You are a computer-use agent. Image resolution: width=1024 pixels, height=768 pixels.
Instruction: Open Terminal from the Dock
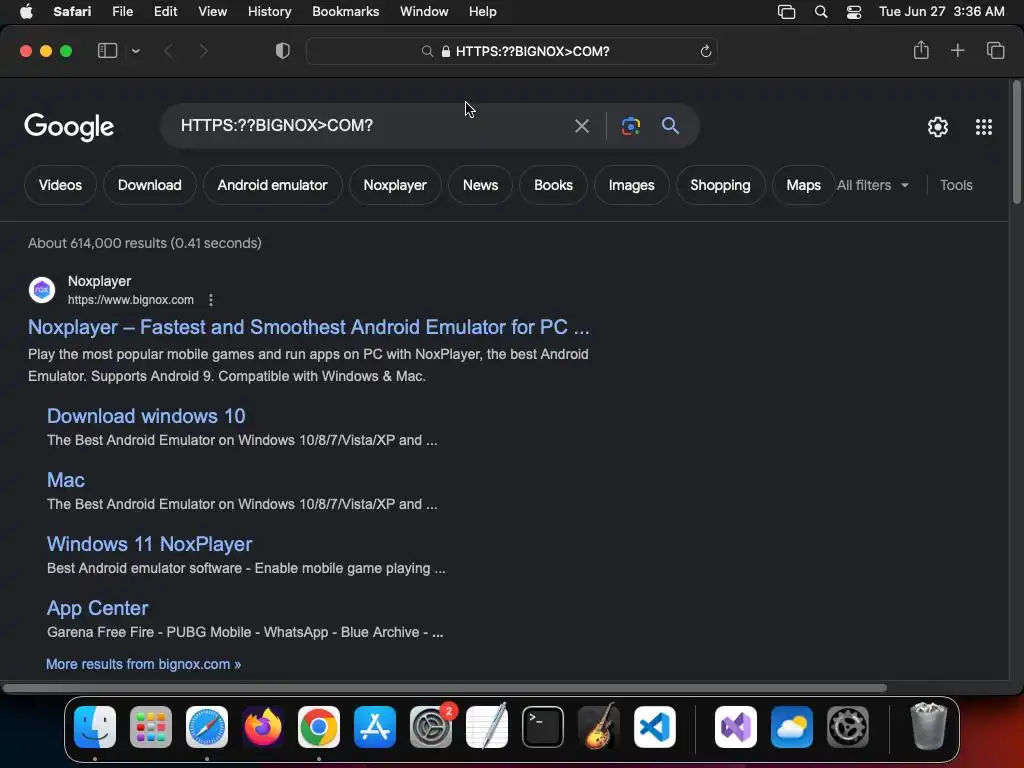point(543,726)
